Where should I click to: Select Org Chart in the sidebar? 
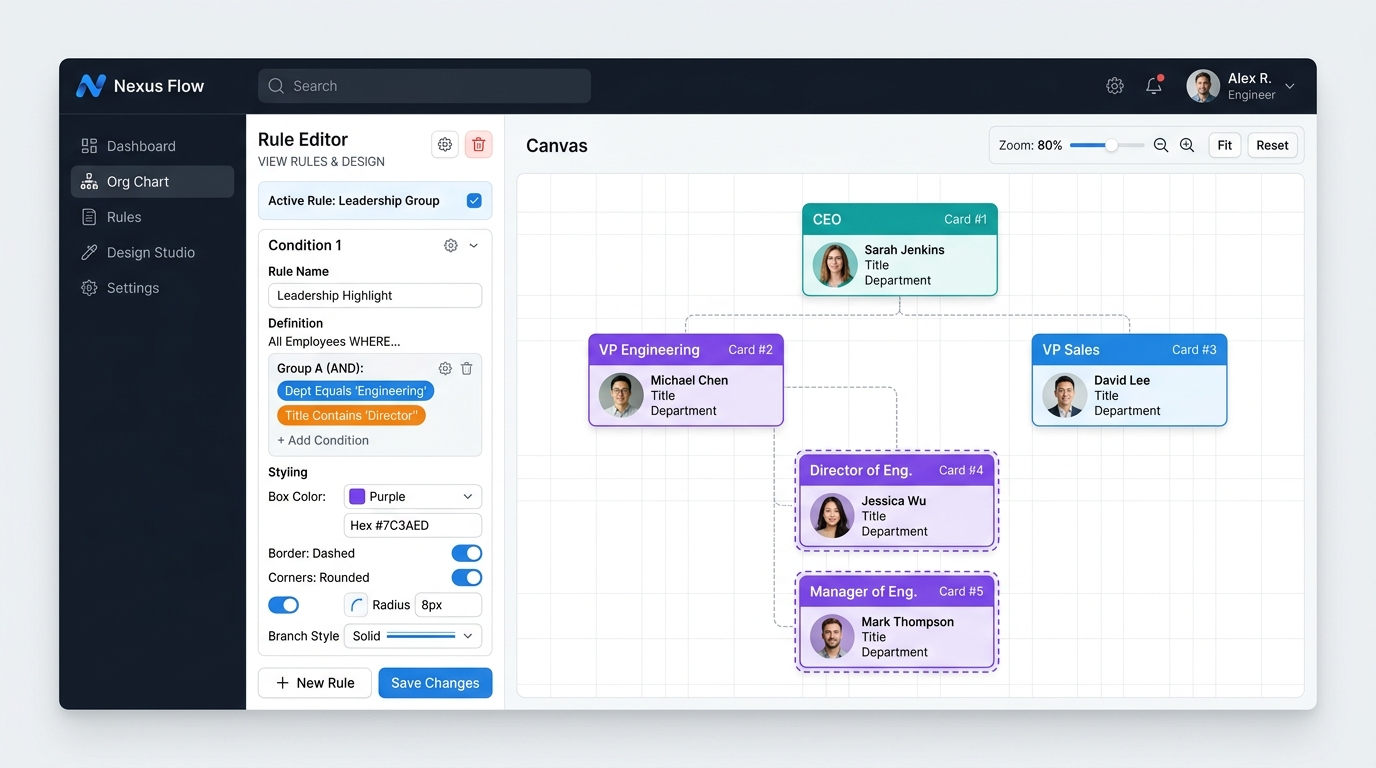(152, 182)
